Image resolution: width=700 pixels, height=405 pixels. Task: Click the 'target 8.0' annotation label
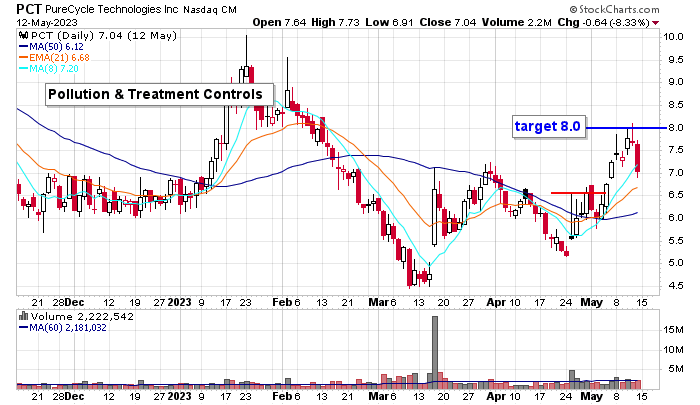[x=546, y=126]
